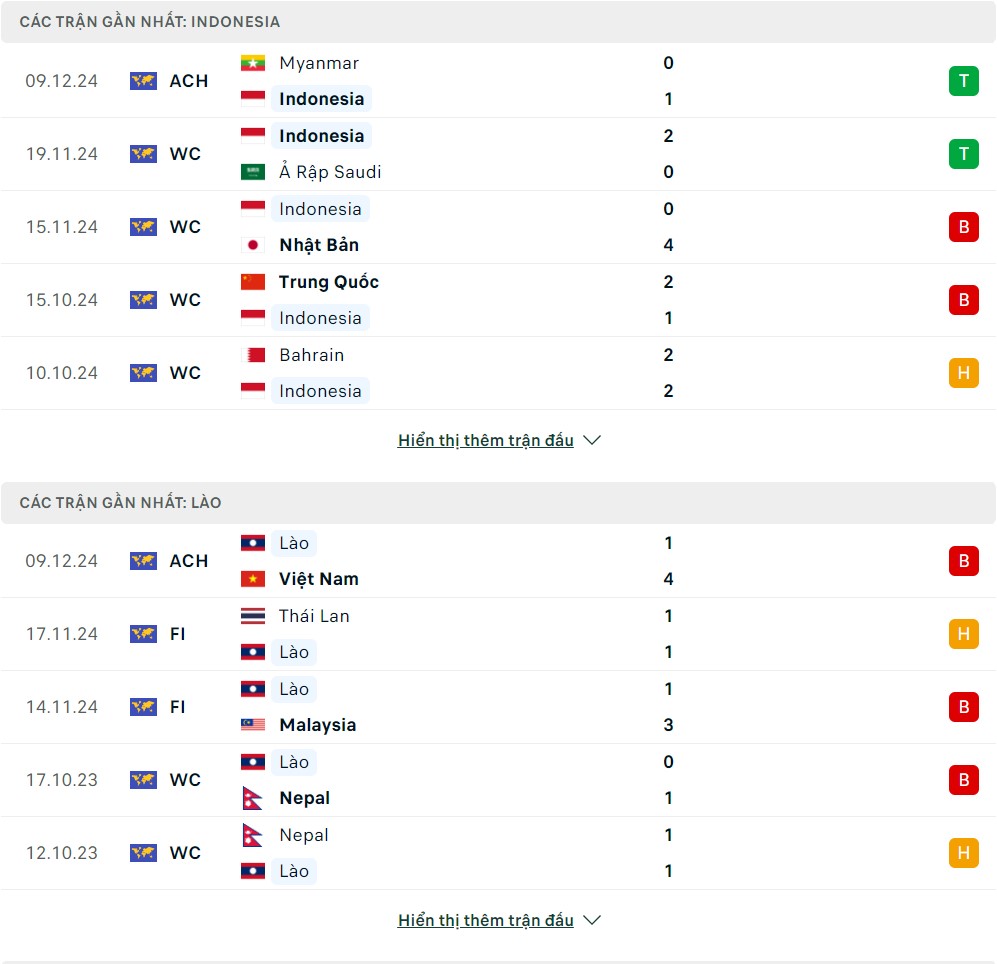Click the Vietnam flag next to Việt Nam
This screenshot has width=997, height=964.
253,579
